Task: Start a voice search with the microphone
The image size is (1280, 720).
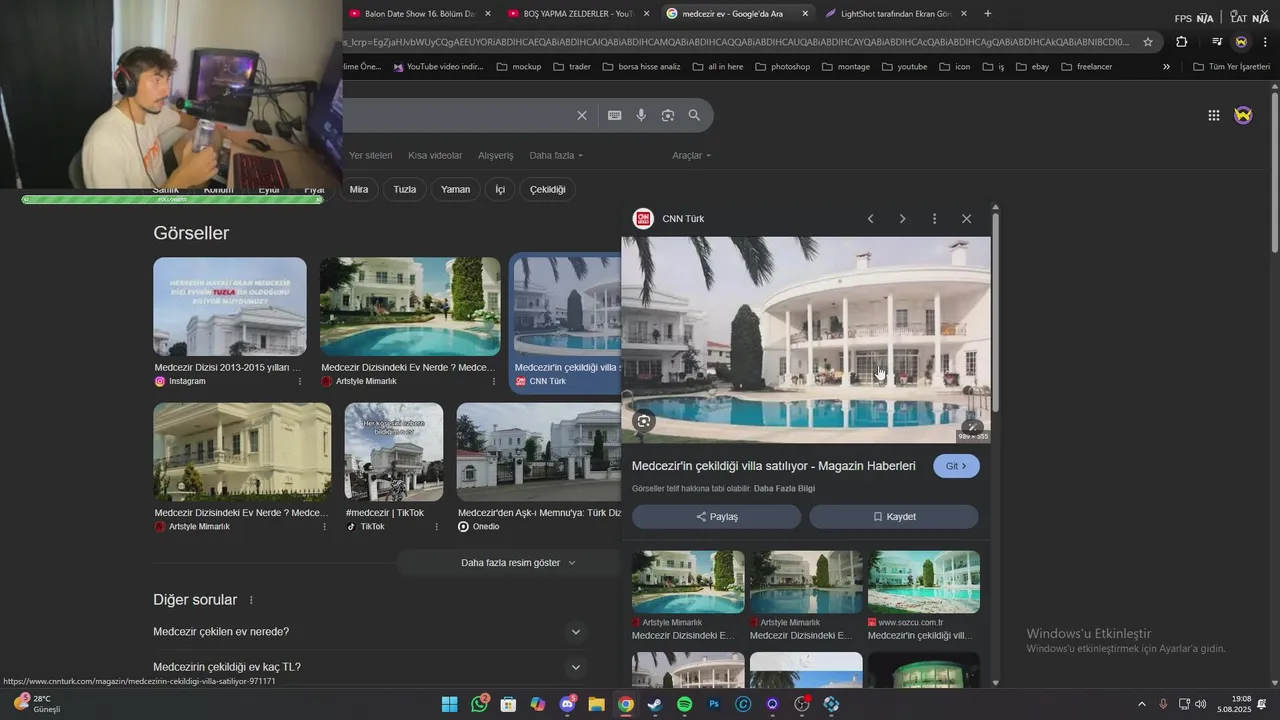Action: 641,115
